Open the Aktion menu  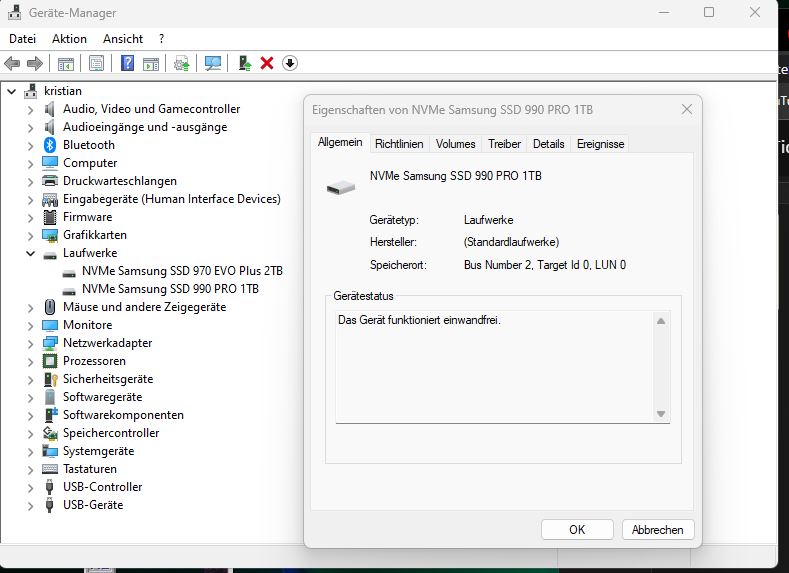69,39
